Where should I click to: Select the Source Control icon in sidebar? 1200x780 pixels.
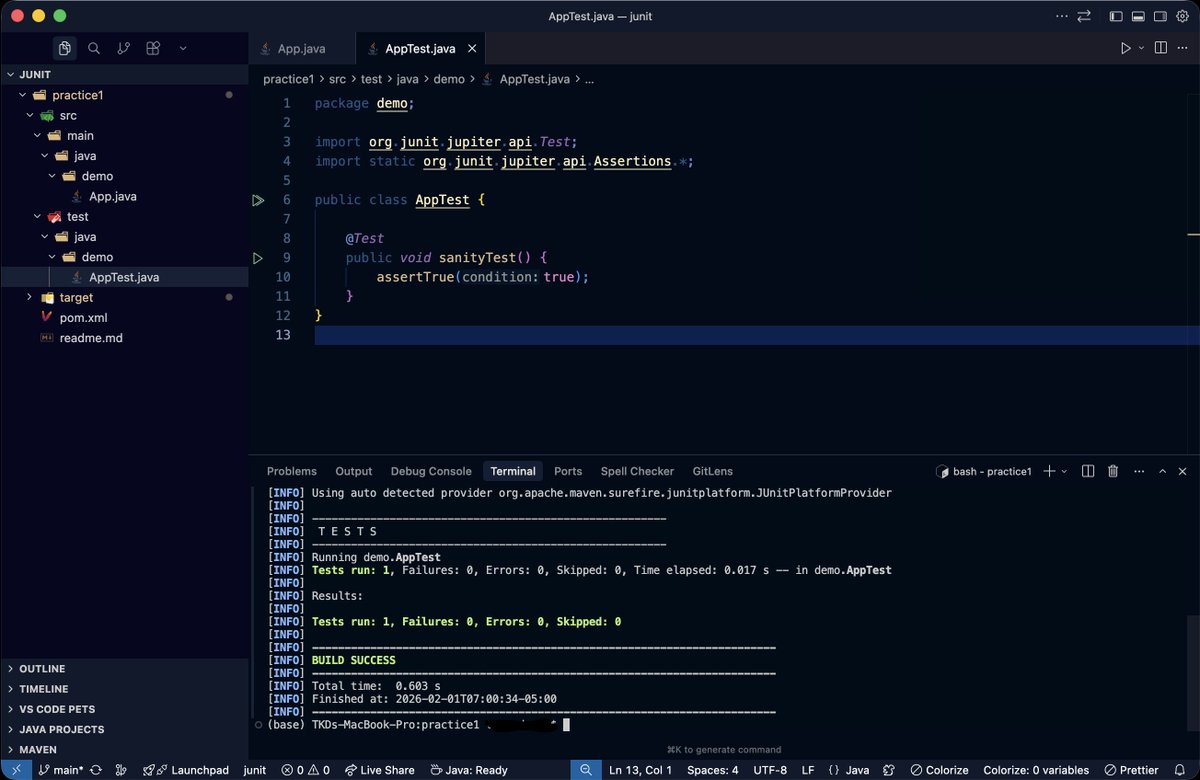coord(122,47)
